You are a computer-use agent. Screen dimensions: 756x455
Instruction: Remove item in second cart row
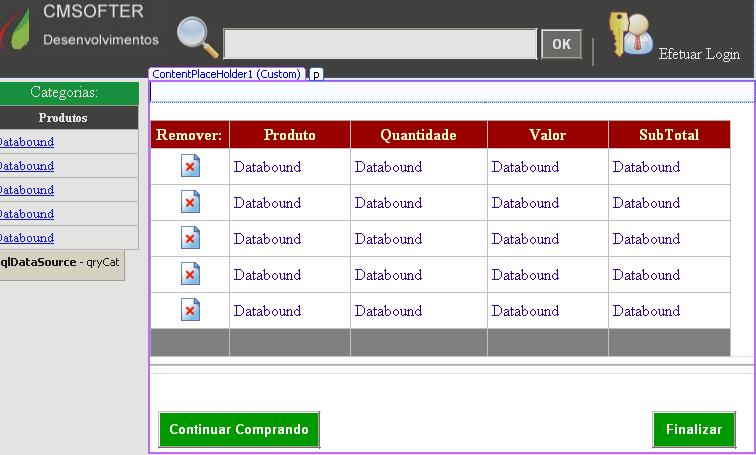[x=190, y=203]
